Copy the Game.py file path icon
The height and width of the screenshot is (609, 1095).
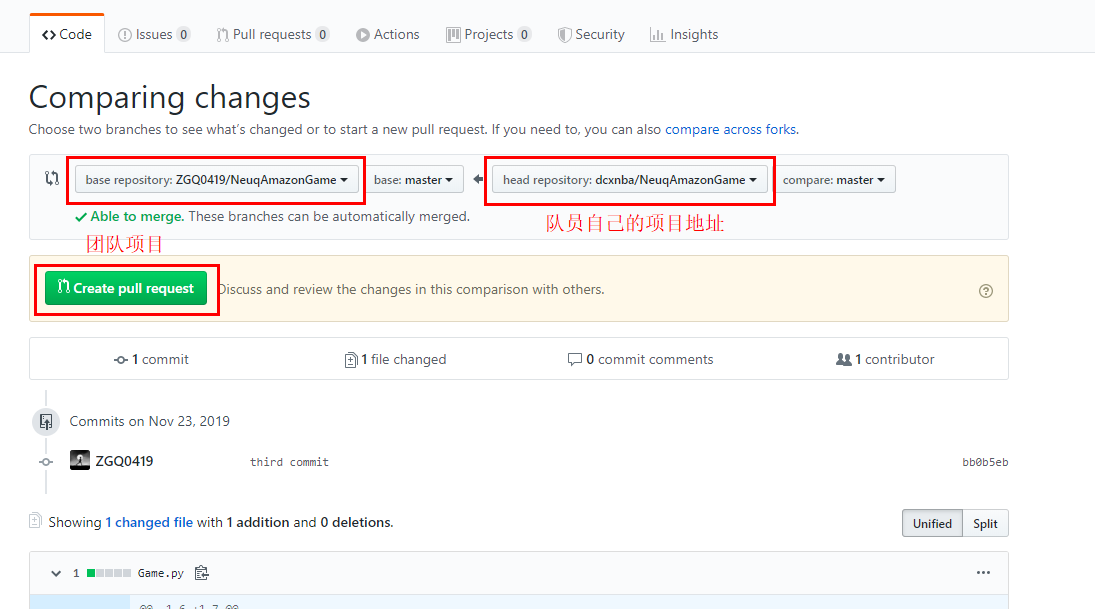coord(201,573)
